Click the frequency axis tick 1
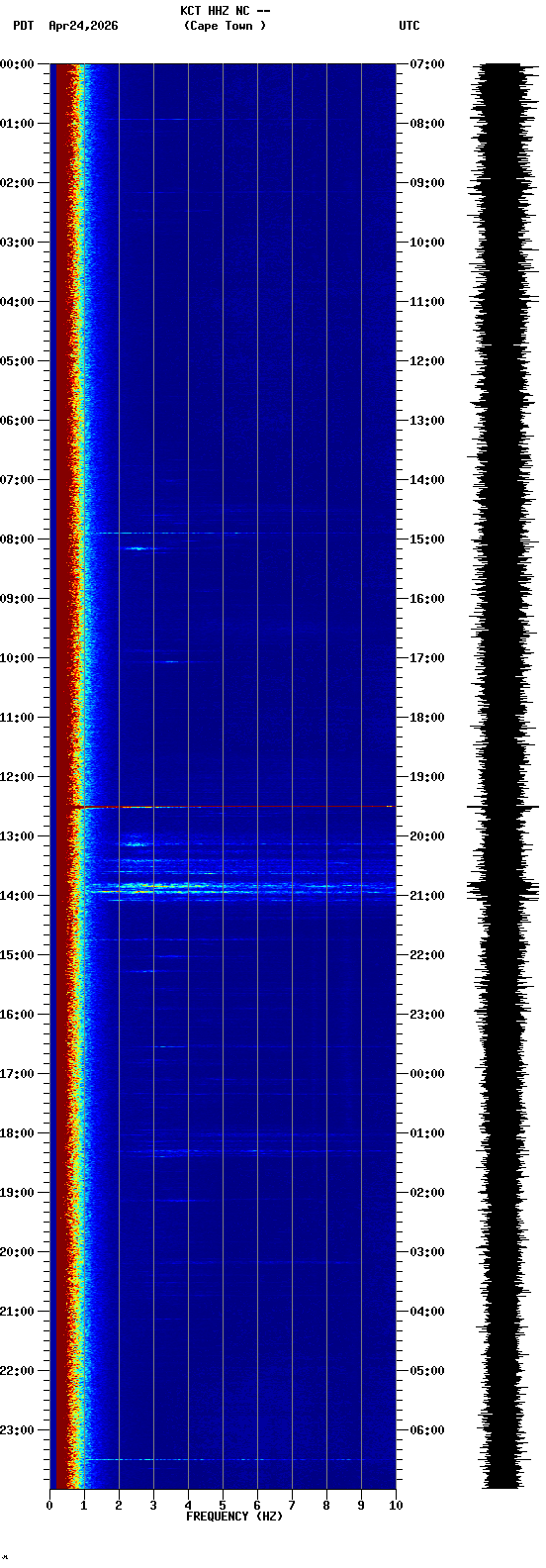The width and height of the screenshot is (546, 1568). click(x=84, y=1506)
